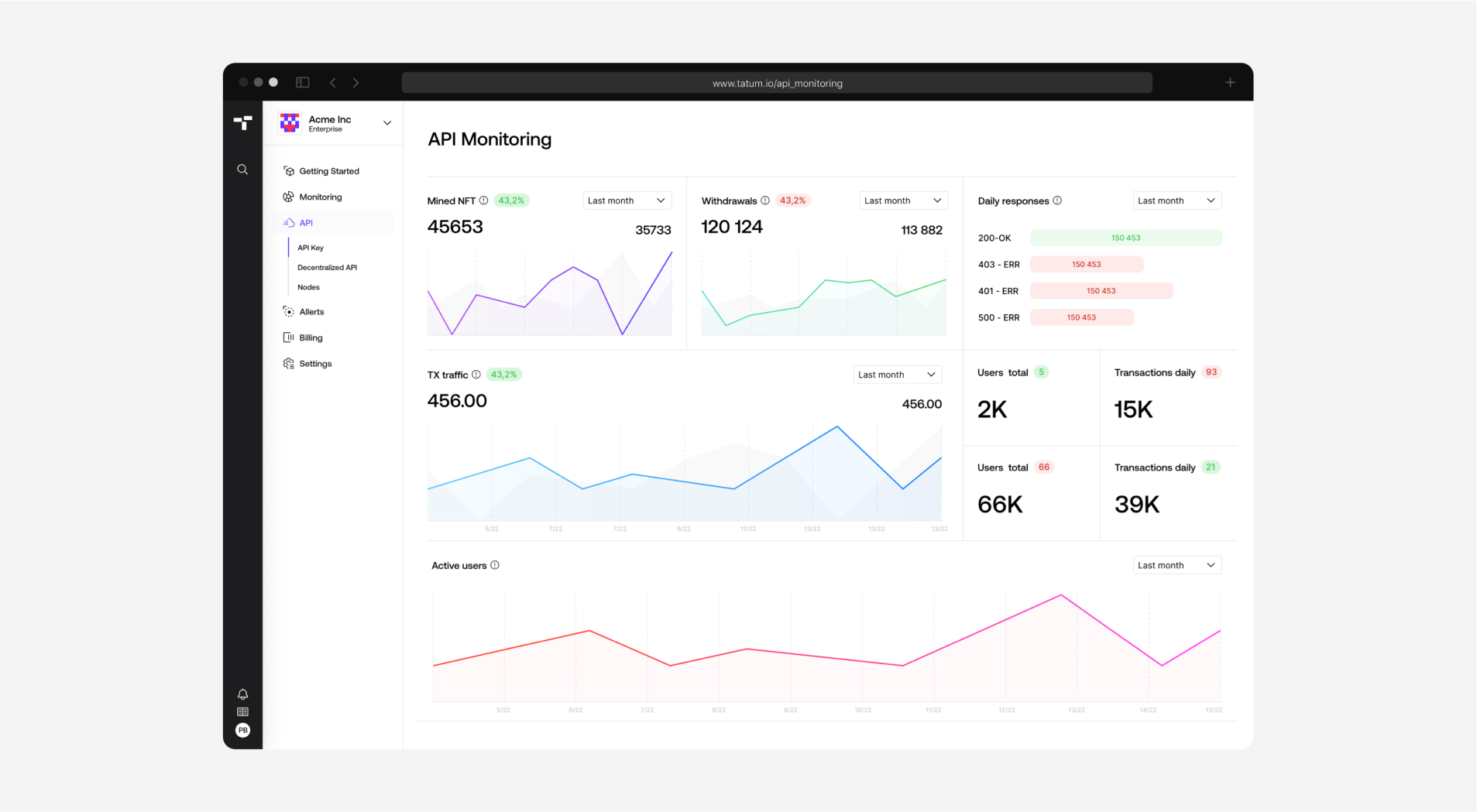Click the 200-OK green response bar
This screenshot has width=1477, height=812.
coord(1125,238)
